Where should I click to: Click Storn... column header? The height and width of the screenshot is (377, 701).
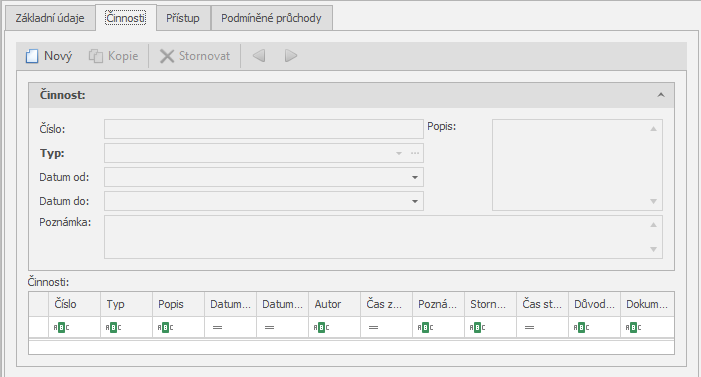[490, 304]
